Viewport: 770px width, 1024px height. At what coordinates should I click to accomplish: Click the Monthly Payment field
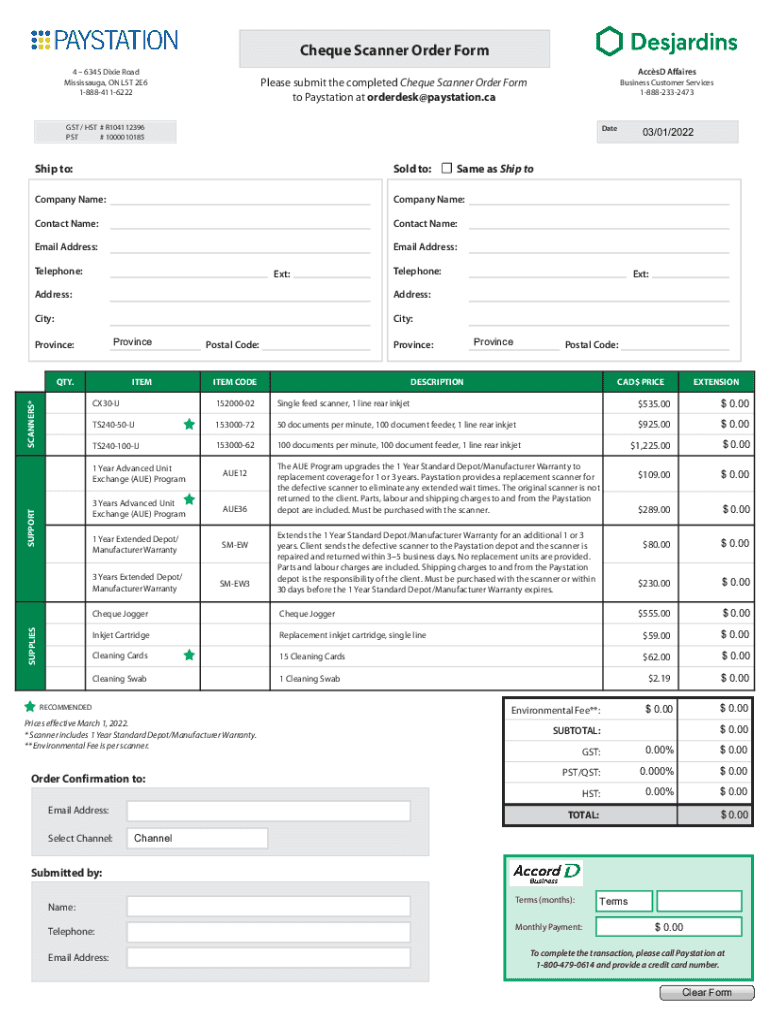pyautogui.click(x=668, y=927)
